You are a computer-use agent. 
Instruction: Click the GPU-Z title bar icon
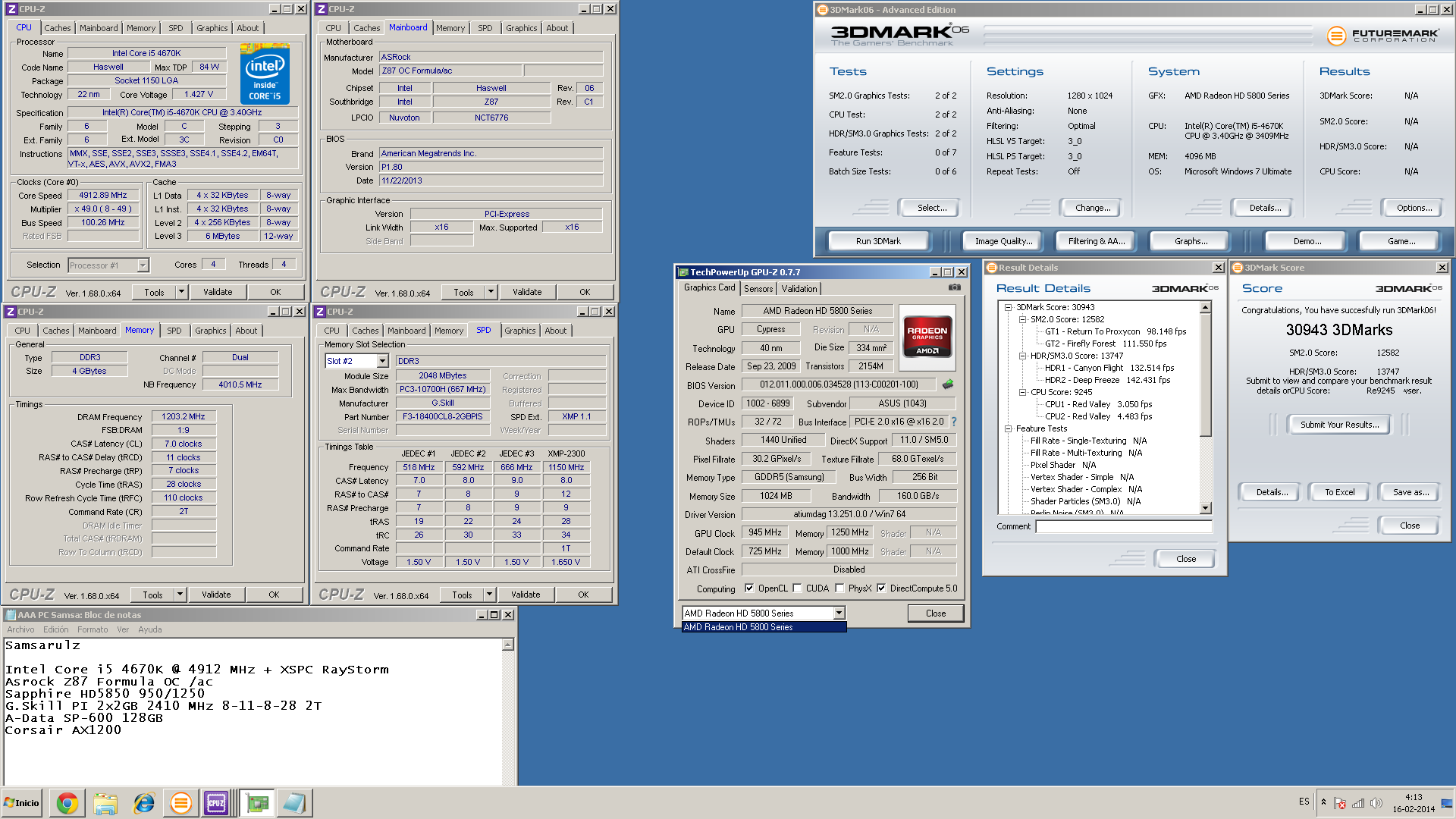[x=683, y=272]
